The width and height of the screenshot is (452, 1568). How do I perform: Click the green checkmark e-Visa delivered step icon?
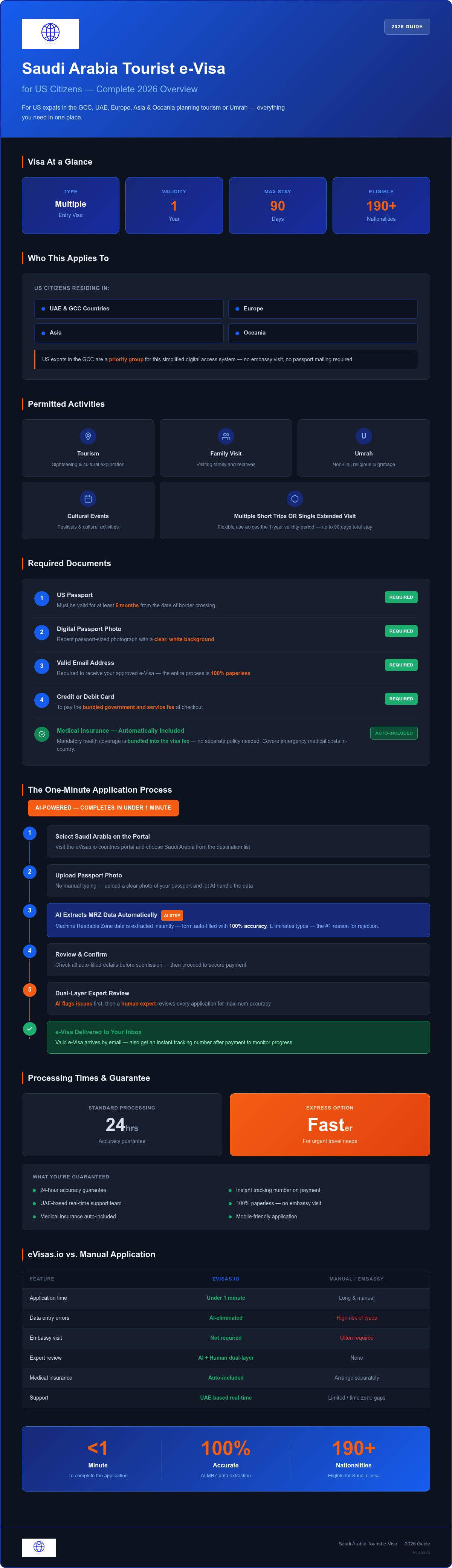pyautogui.click(x=30, y=1029)
